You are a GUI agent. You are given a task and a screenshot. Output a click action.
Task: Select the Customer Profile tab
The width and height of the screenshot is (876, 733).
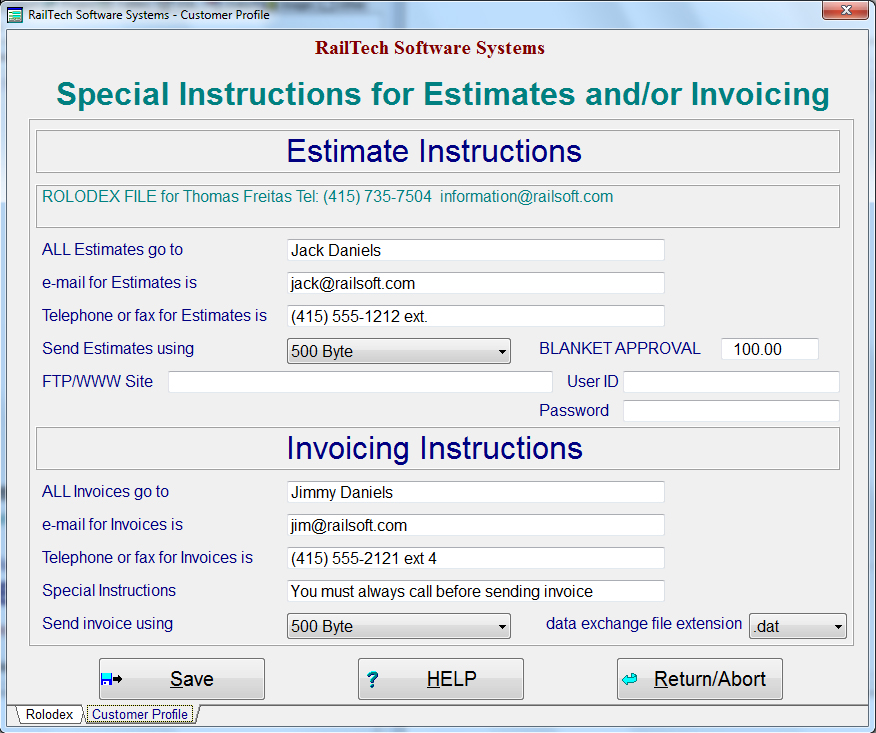(139, 714)
